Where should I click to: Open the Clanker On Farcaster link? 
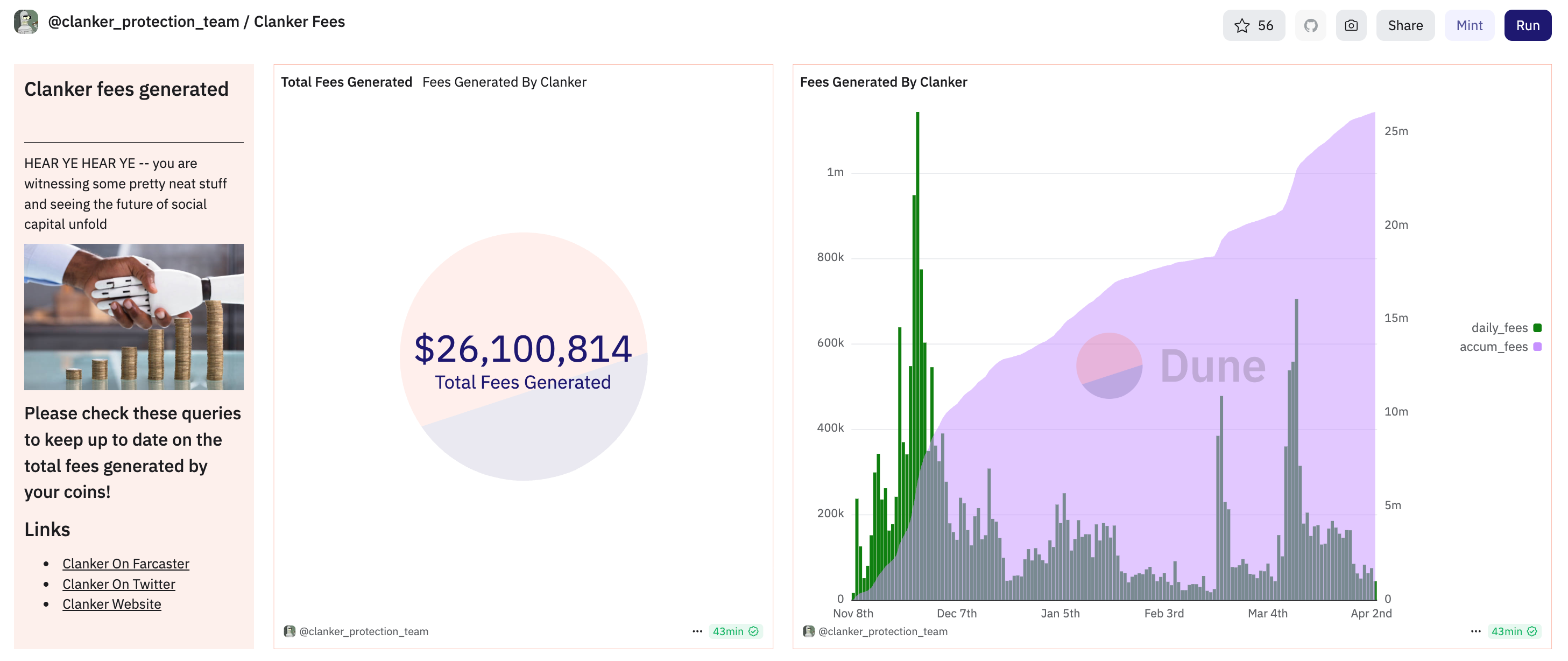(x=125, y=564)
